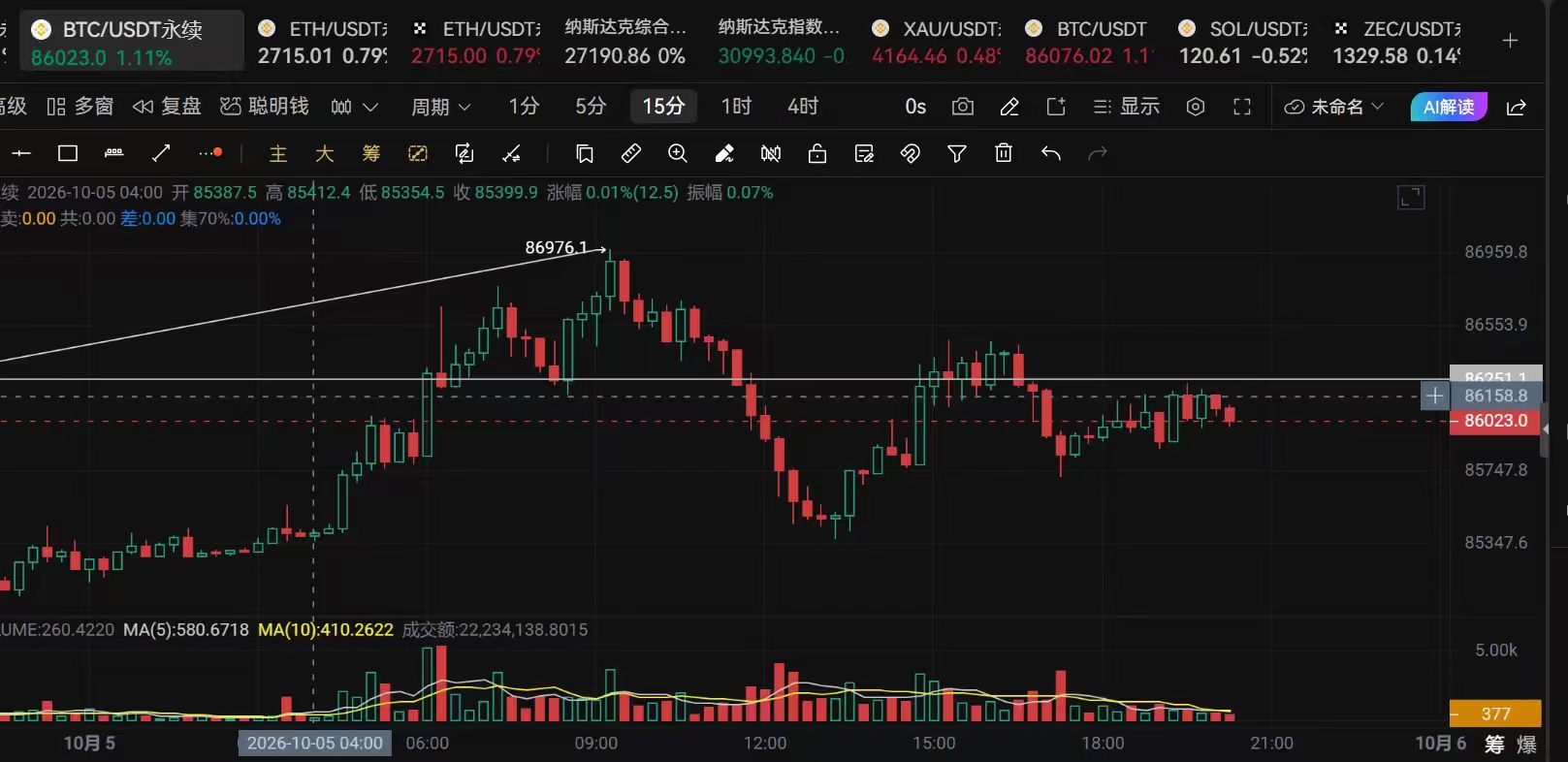This screenshot has height=762, width=1568.
Task: Toggle the hide drawings icon
Action: pos(771,153)
